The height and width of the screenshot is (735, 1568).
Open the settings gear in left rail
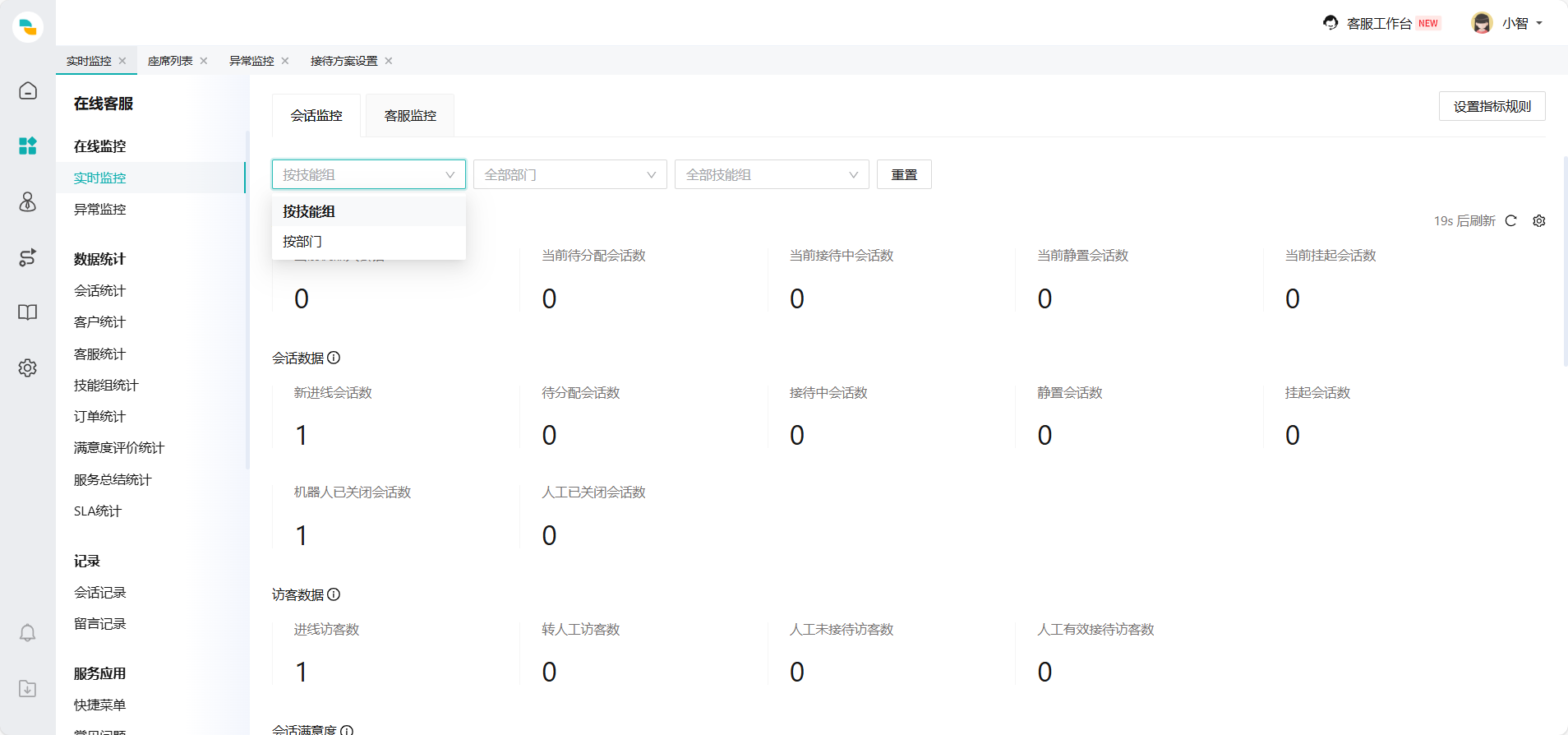pyautogui.click(x=28, y=367)
